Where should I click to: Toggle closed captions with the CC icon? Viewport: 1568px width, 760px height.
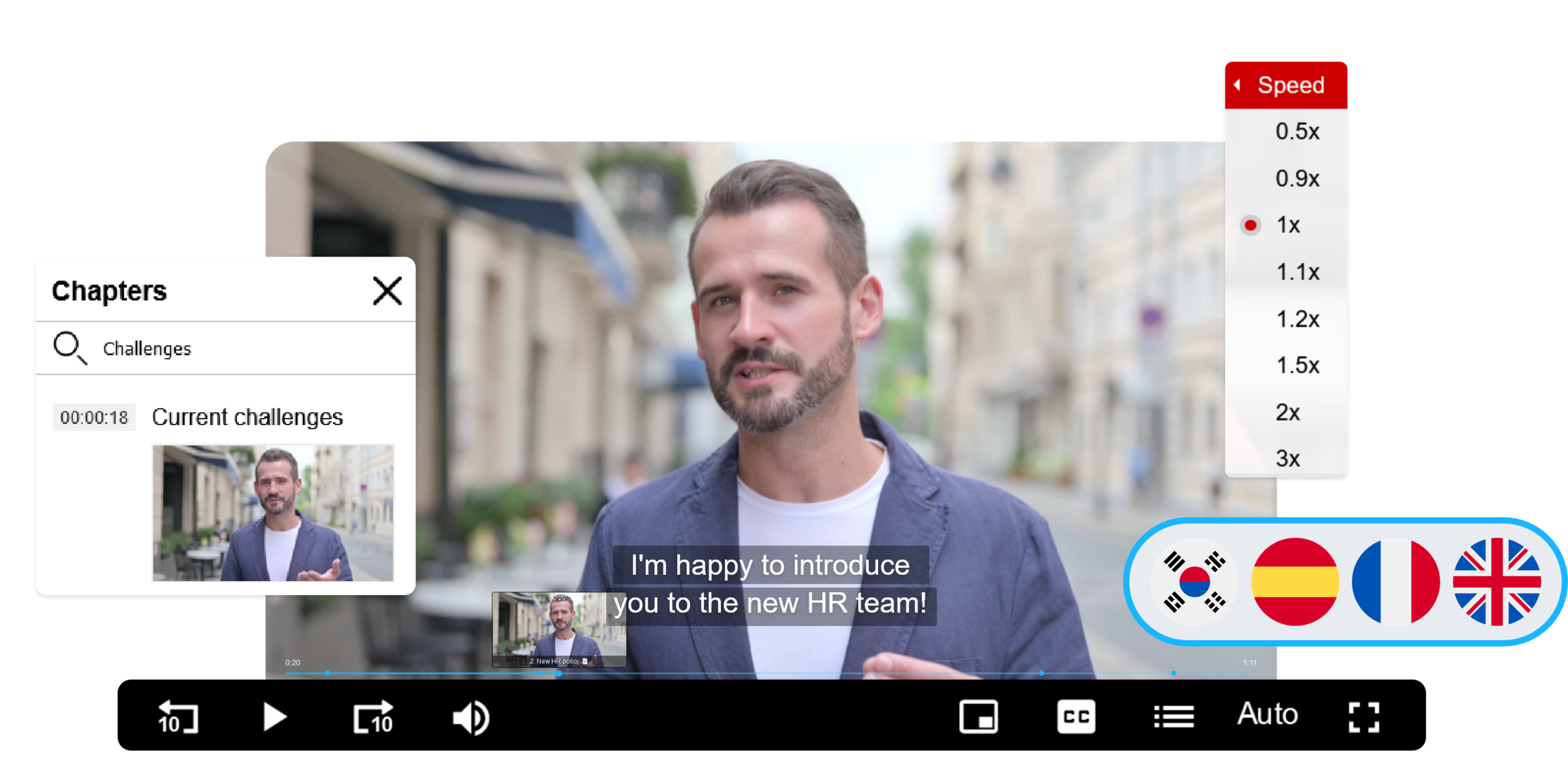(x=1076, y=716)
